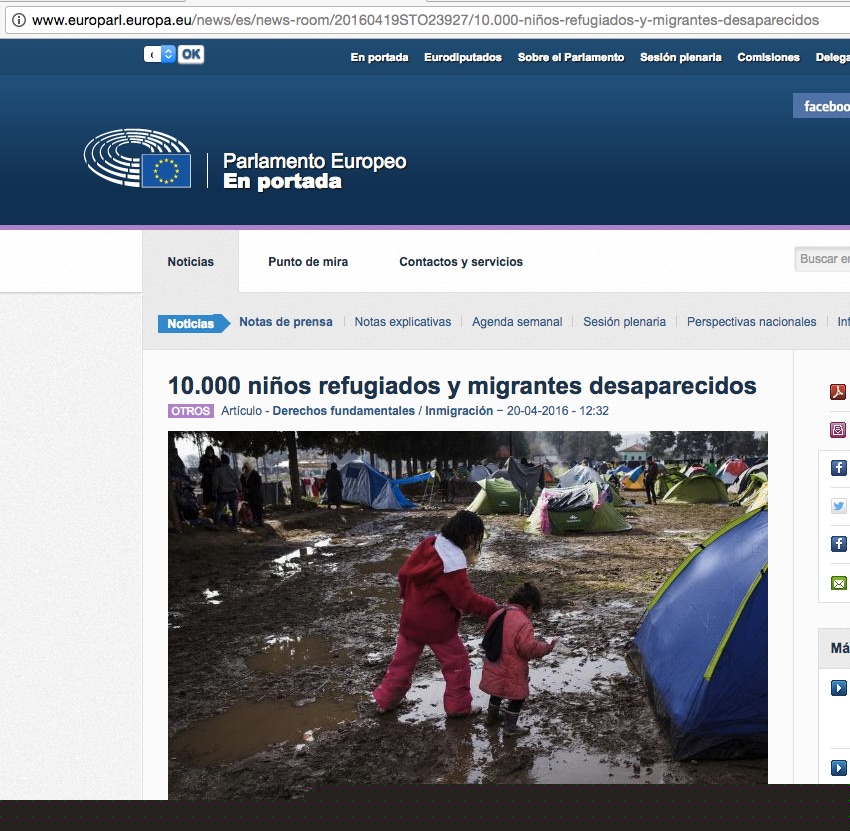Open the language selector dropdown
This screenshot has height=831, width=850.
click(x=160, y=54)
